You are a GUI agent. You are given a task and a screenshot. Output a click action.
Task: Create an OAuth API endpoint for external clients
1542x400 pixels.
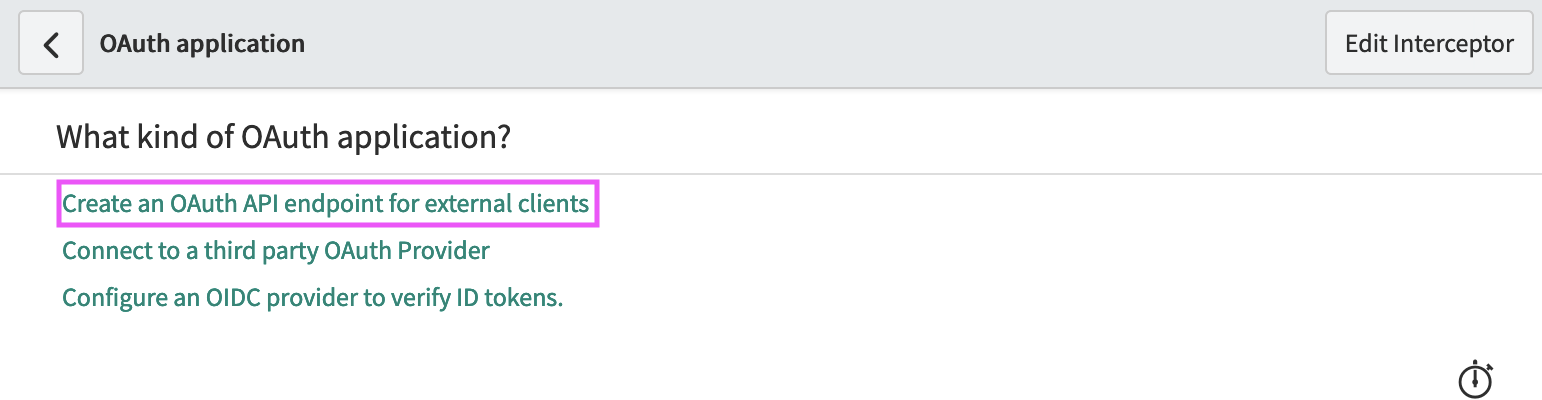point(326,204)
